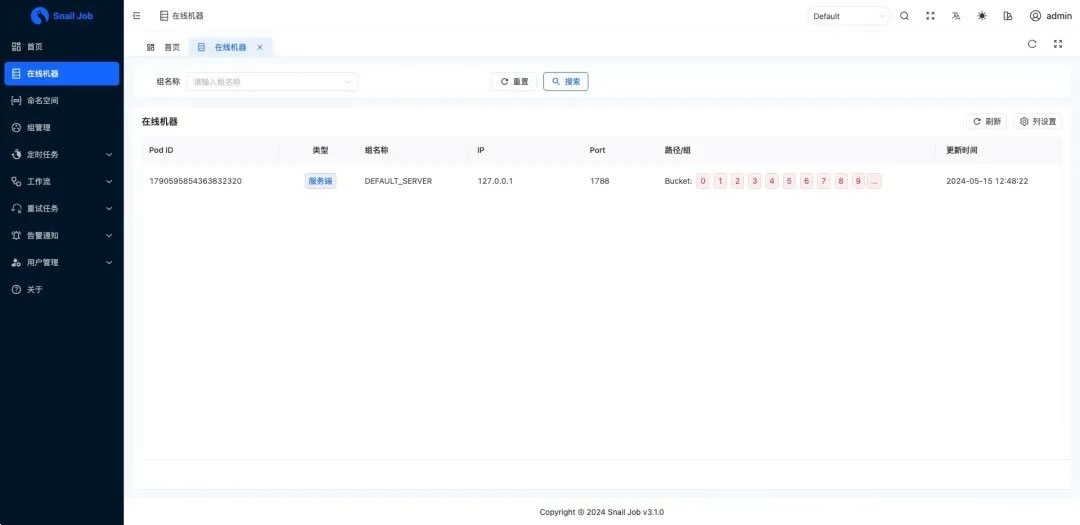1080x525 pixels.
Task: Collapse the sidebar with the header menu icon
Action: pos(136,16)
